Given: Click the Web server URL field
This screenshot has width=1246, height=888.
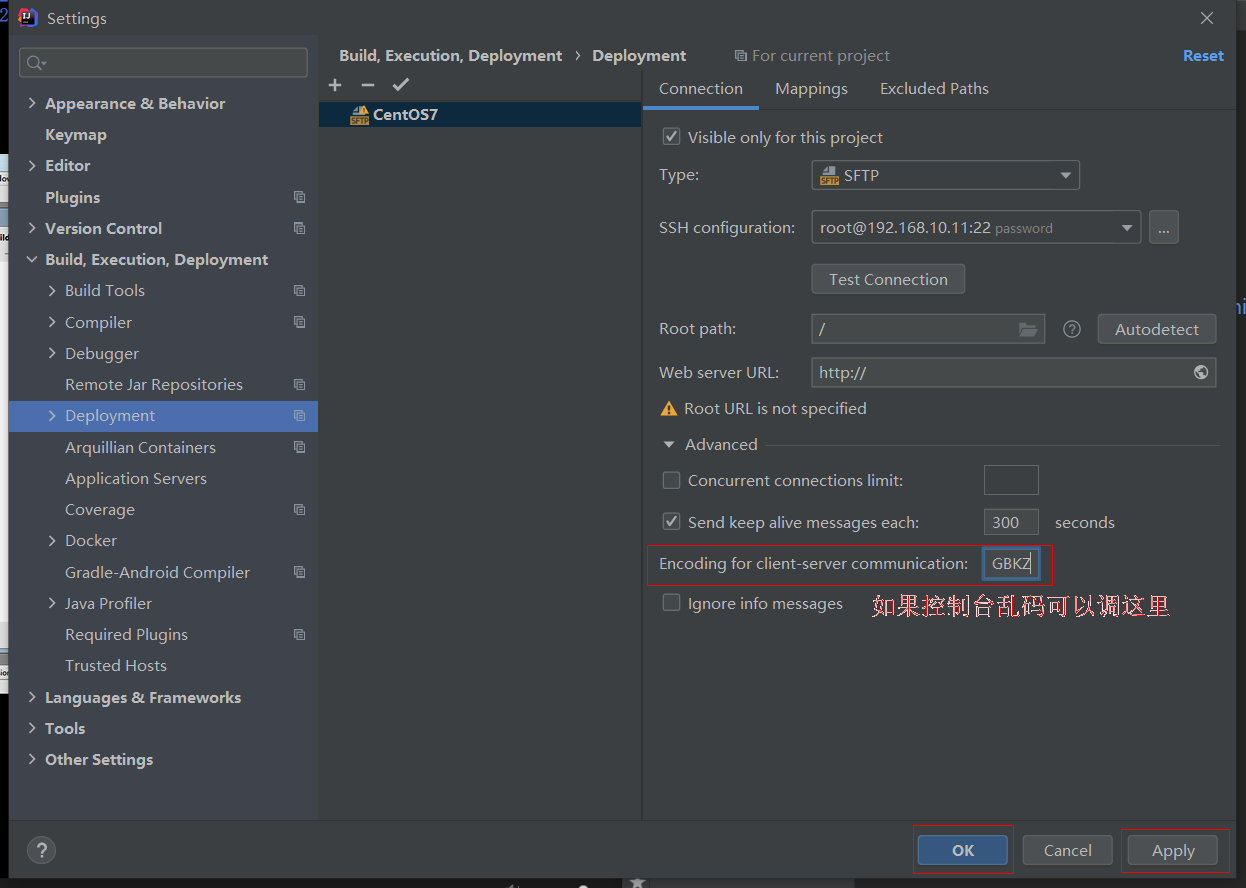Looking at the screenshot, I should point(1014,373).
